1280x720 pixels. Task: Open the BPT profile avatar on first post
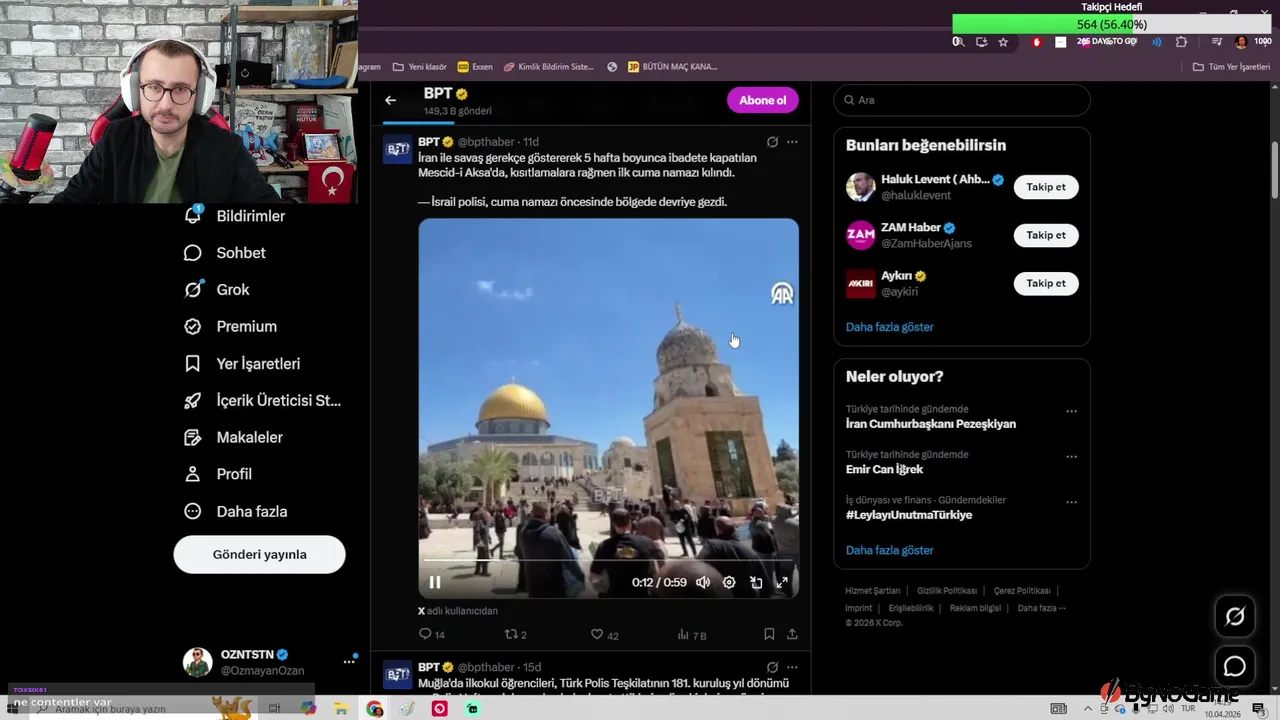tap(397, 149)
